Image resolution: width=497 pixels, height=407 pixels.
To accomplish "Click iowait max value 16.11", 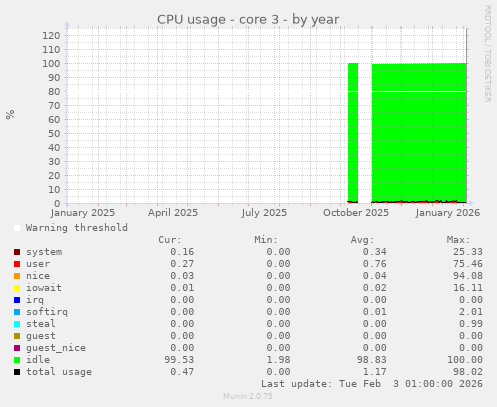I will click(x=468, y=288).
